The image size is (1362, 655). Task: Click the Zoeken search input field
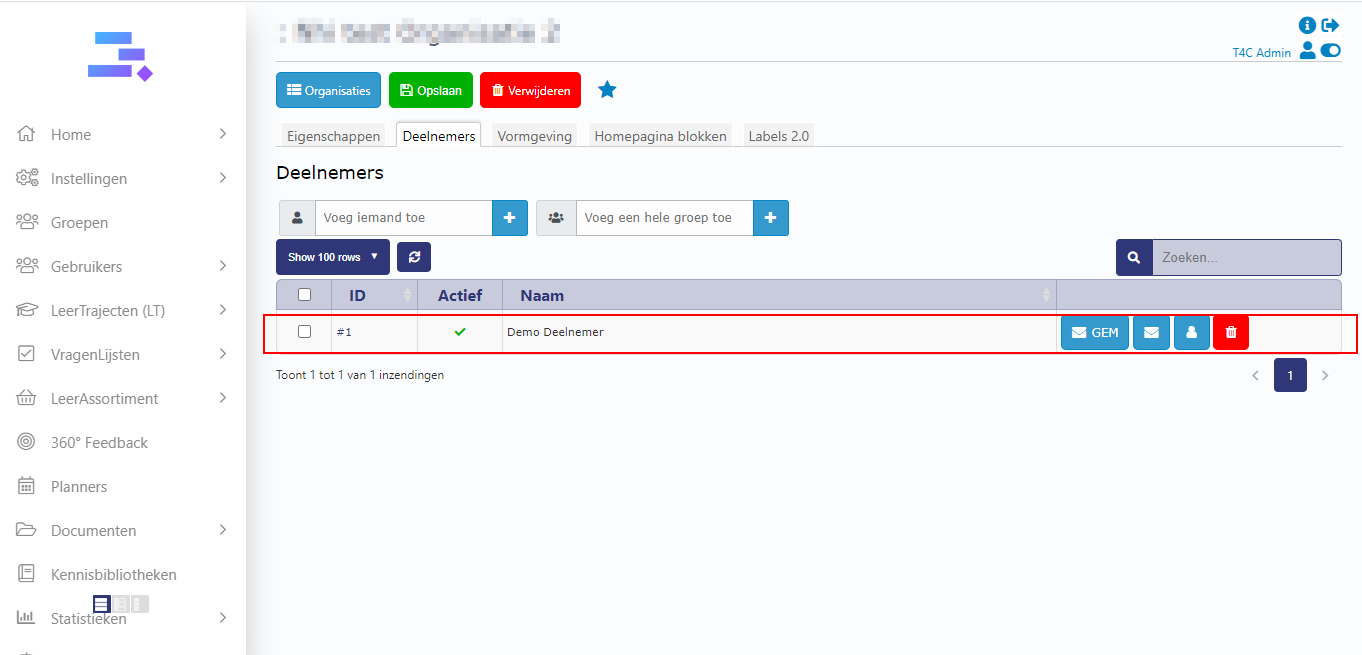1246,257
